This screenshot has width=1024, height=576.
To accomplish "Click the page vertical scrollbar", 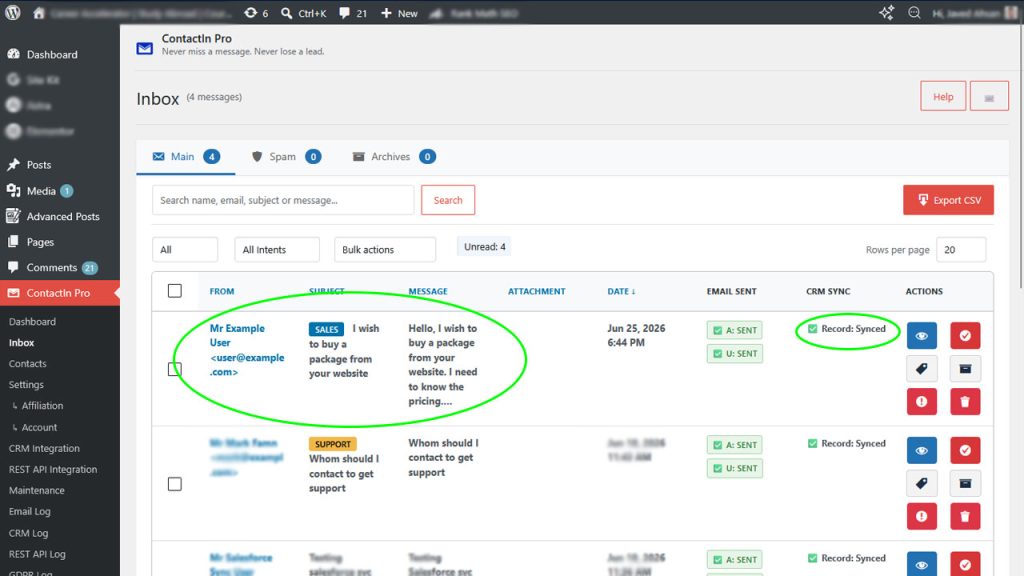I will 1020,157.
